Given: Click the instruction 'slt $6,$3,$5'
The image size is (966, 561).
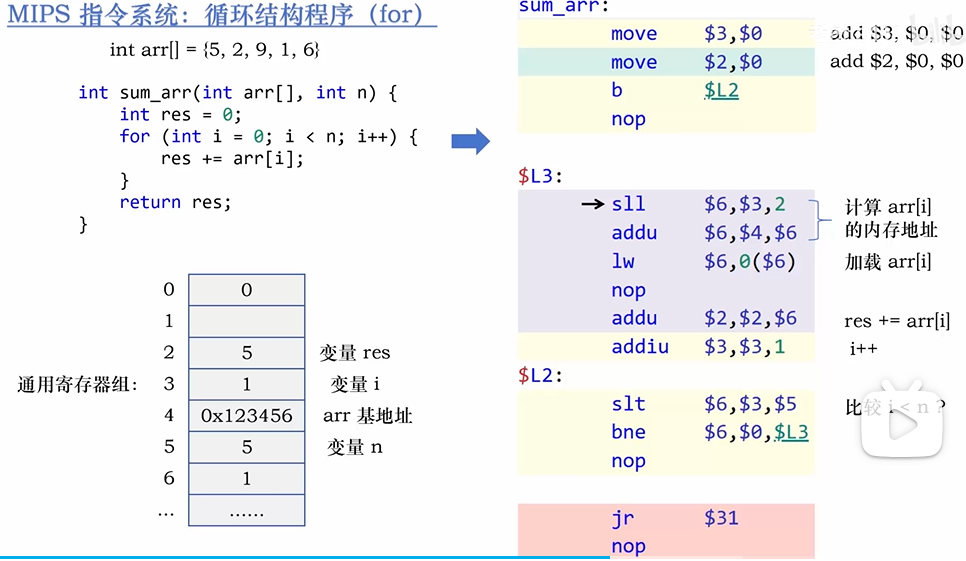Looking at the screenshot, I should (704, 403).
